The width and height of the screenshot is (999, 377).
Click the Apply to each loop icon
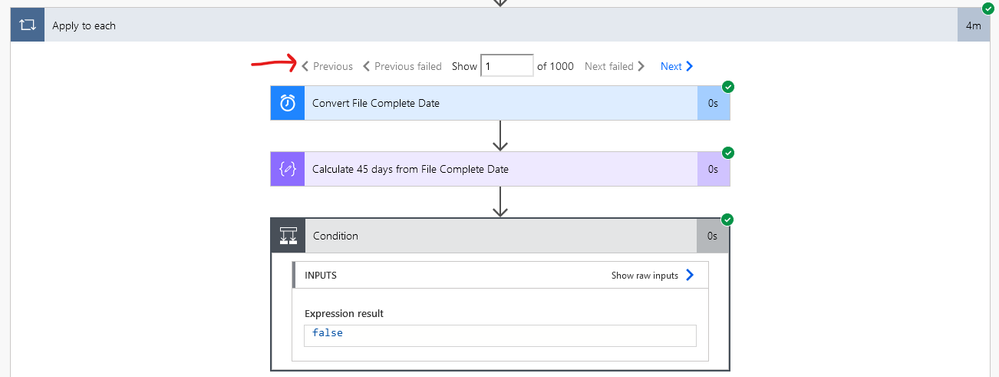click(x=27, y=25)
